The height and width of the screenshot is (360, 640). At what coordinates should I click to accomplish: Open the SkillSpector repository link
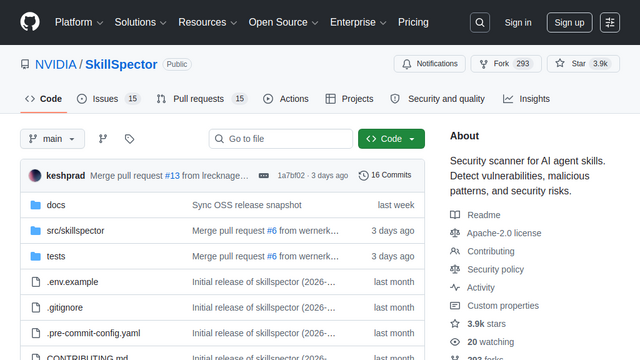pyautogui.click(x=121, y=64)
